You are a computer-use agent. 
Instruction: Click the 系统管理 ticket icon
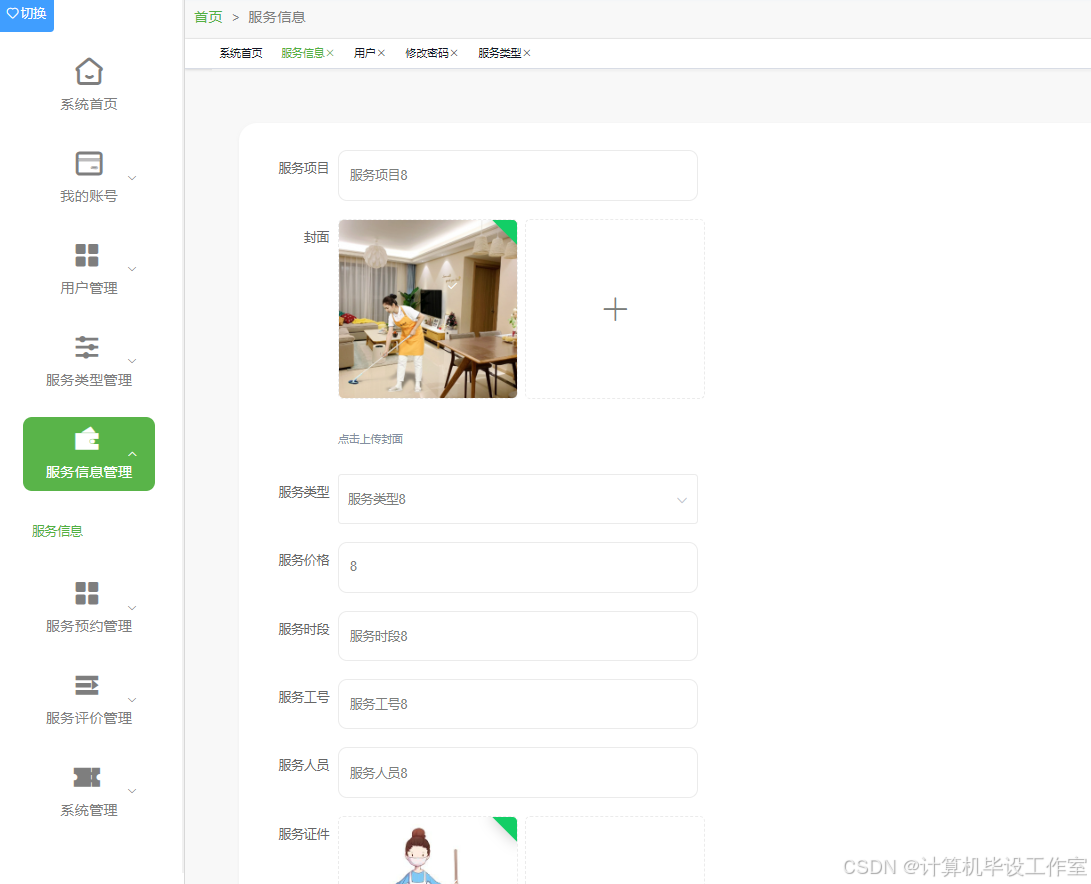coord(87,777)
